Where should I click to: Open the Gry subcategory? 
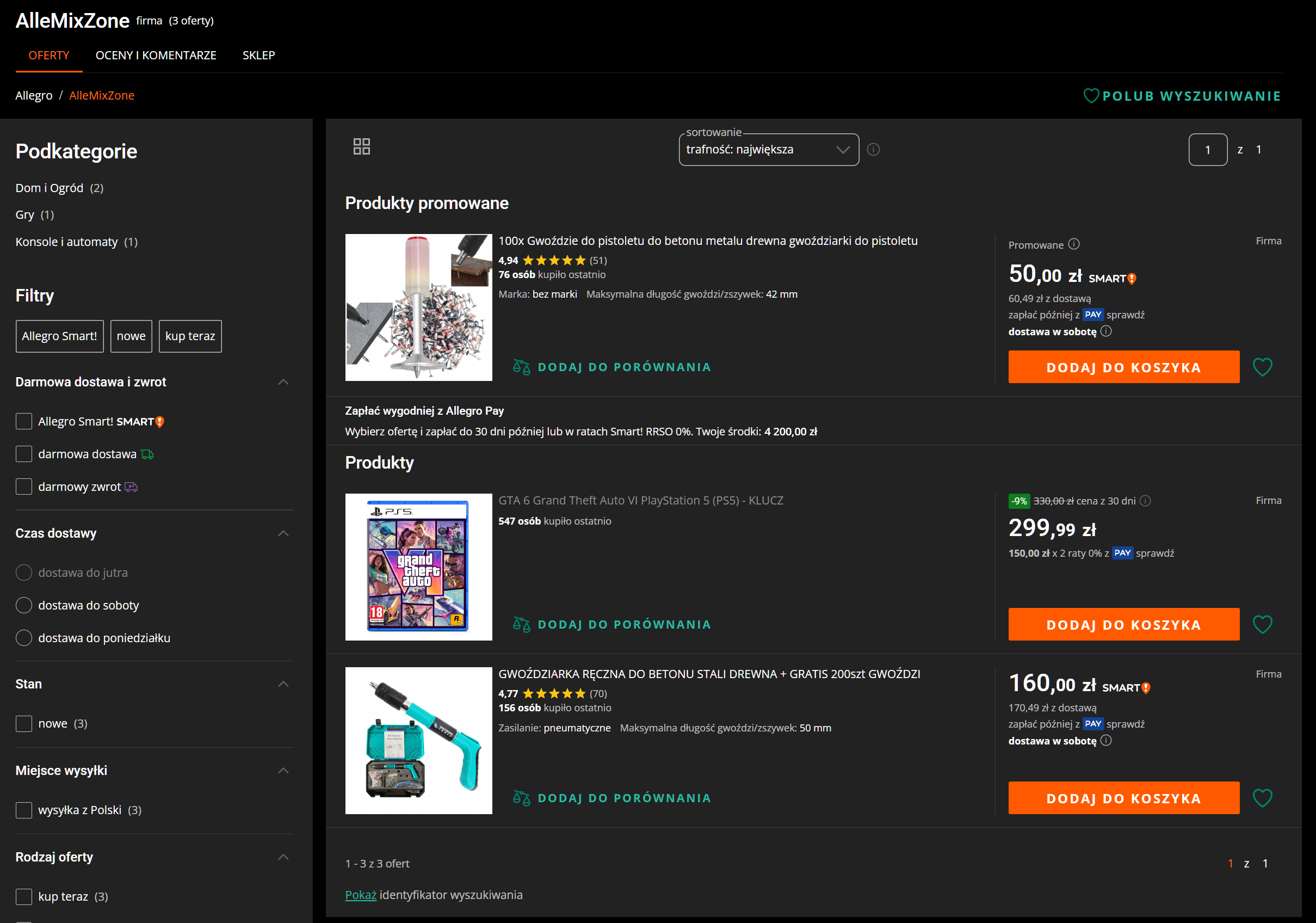coord(24,215)
